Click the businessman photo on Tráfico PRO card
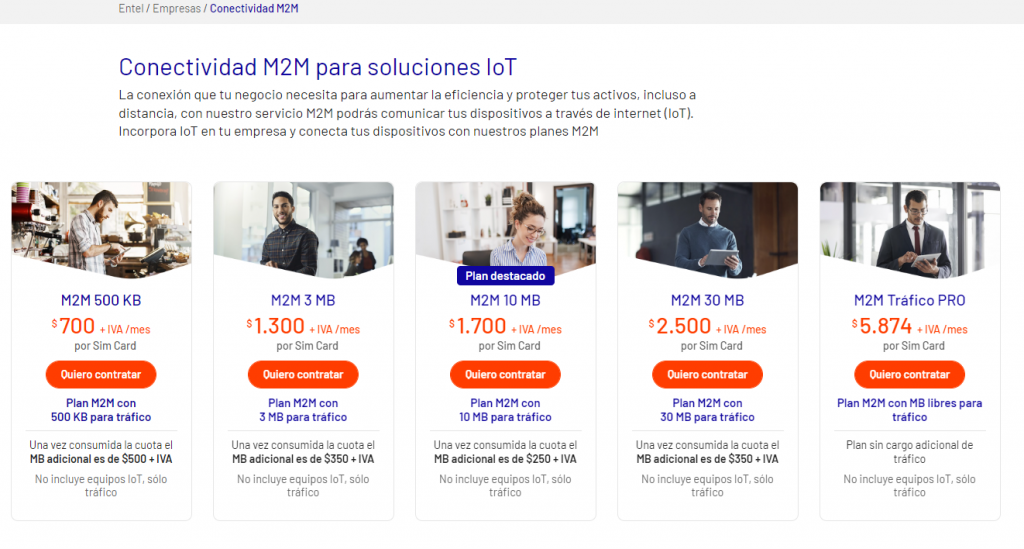The image size is (1024, 549). 910,228
